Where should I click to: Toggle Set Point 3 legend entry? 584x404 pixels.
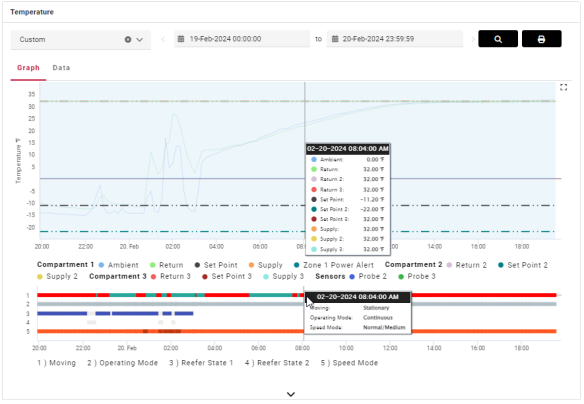(227, 276)
